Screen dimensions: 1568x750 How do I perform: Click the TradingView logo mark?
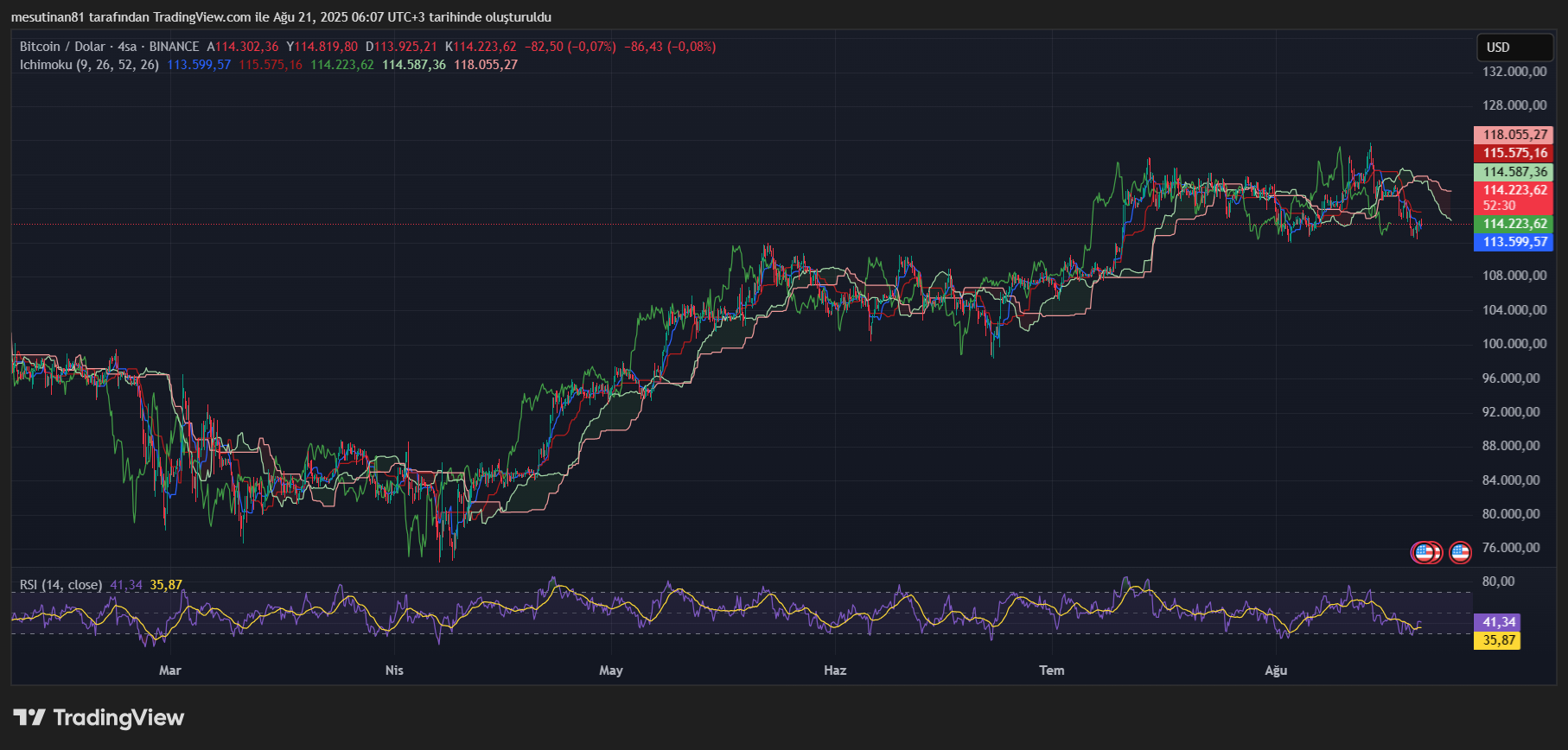tap(29, 717)
